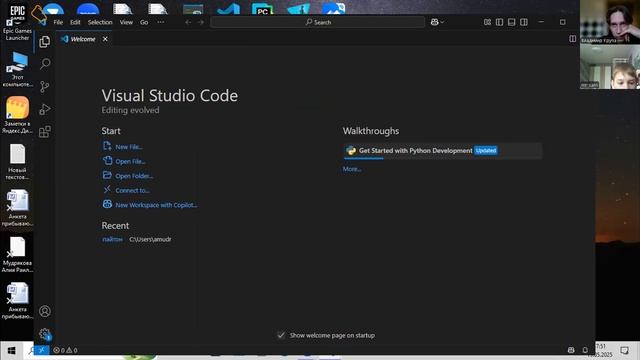640x360 pixels.
Task: Open the View menu
Action: (126, 22)
